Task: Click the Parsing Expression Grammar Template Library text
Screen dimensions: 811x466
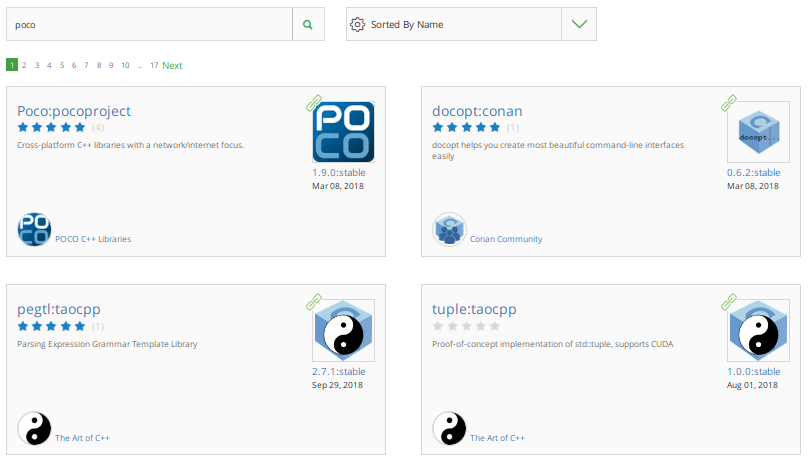Action: click(x=107, y=344)
